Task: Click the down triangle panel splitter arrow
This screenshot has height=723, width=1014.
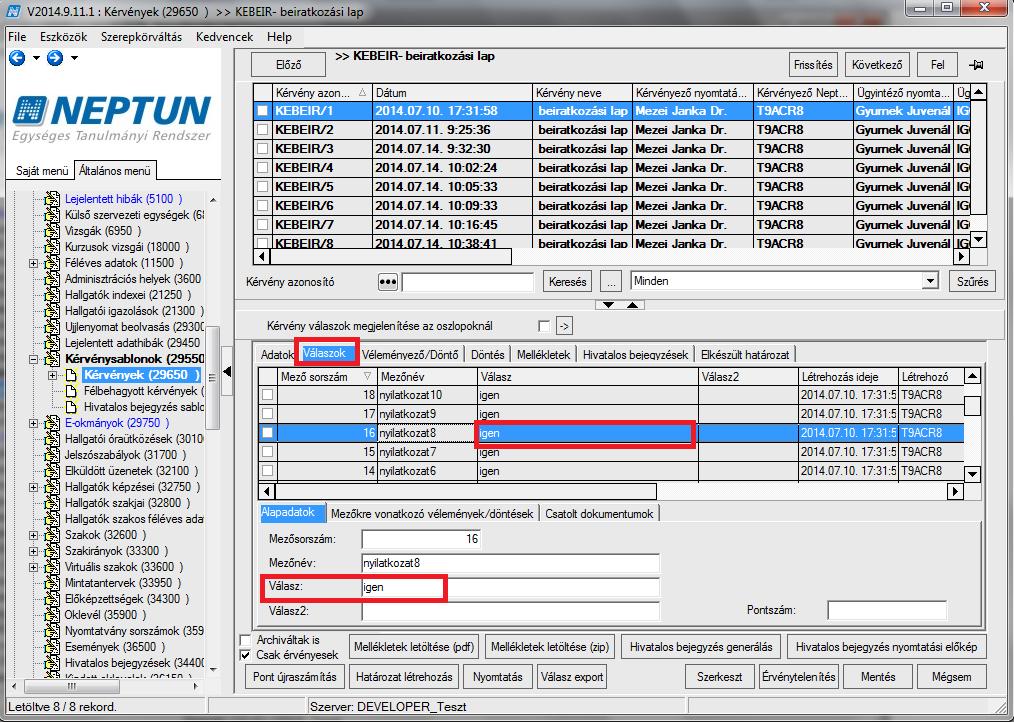Action: coord(609,305)
